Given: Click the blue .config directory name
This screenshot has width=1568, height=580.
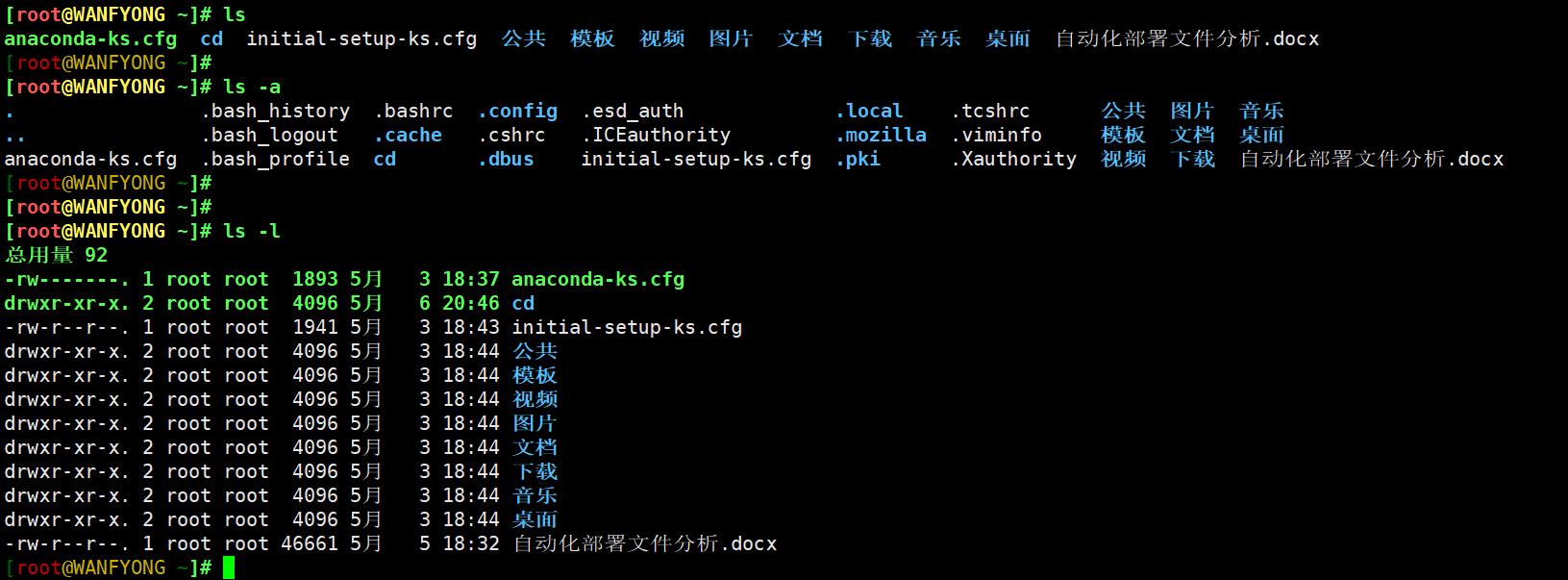Looking at the screenshot, I should (x=517, y=112).
